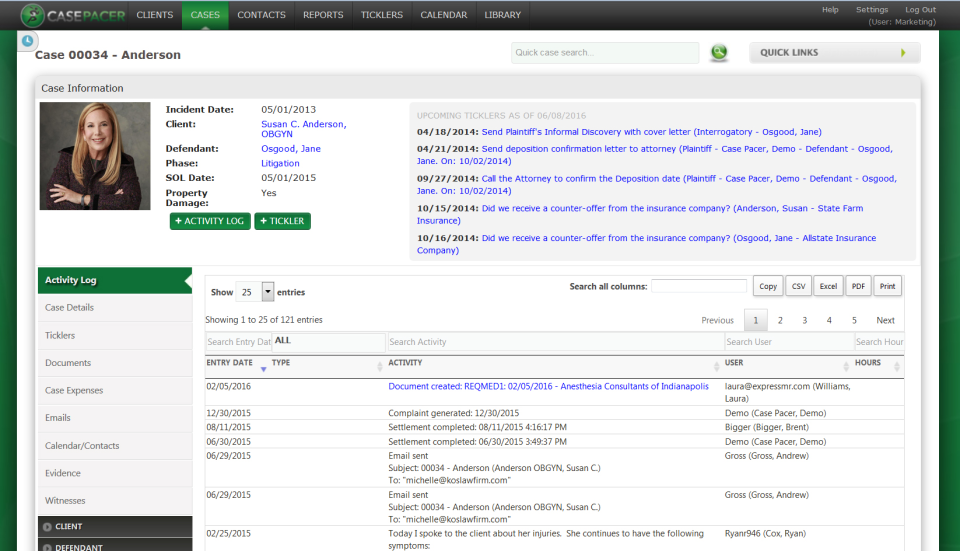This screenshot has width=960, height=551.
Task: Select Activity Log in the sidebar
Action: (x=115, y=280)
